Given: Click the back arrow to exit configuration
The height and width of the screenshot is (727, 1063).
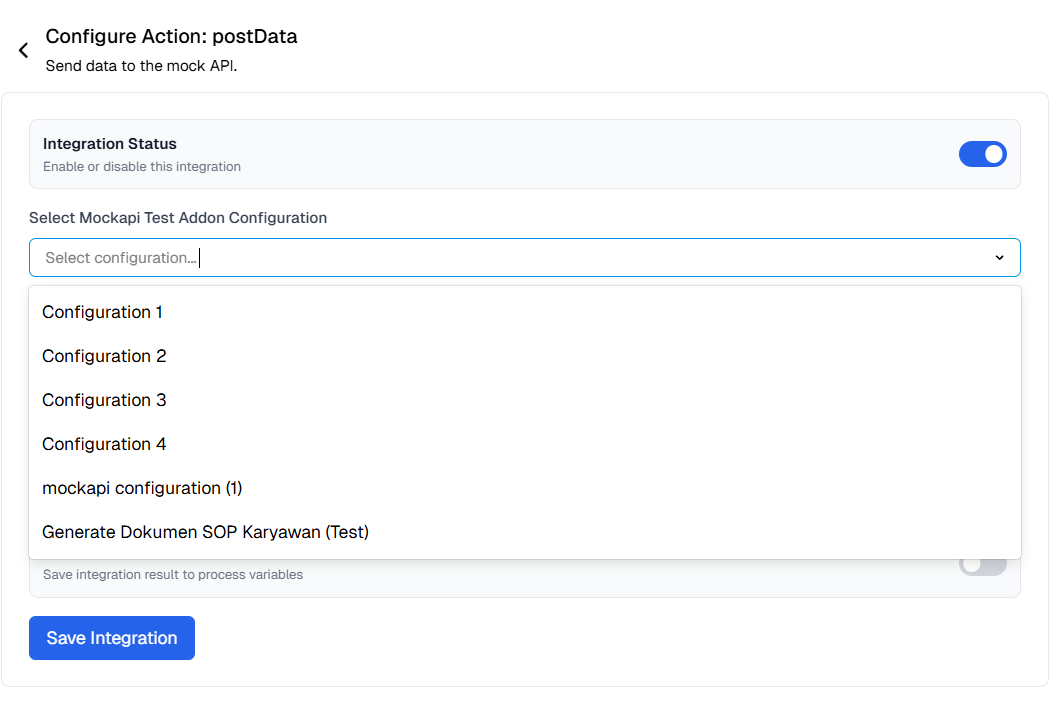Looking at the screenshot, I should [23, 49].
